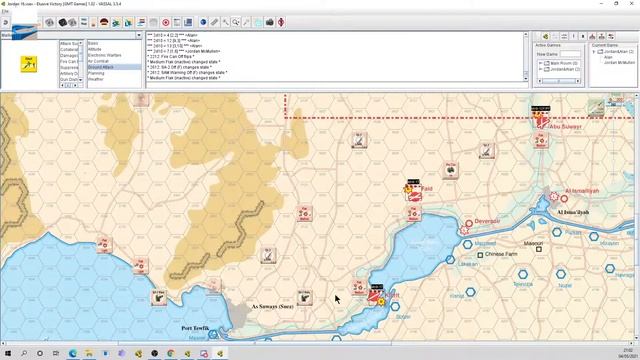Select Suppression entry in the left list
640x360 pixels.
[69, 67]
